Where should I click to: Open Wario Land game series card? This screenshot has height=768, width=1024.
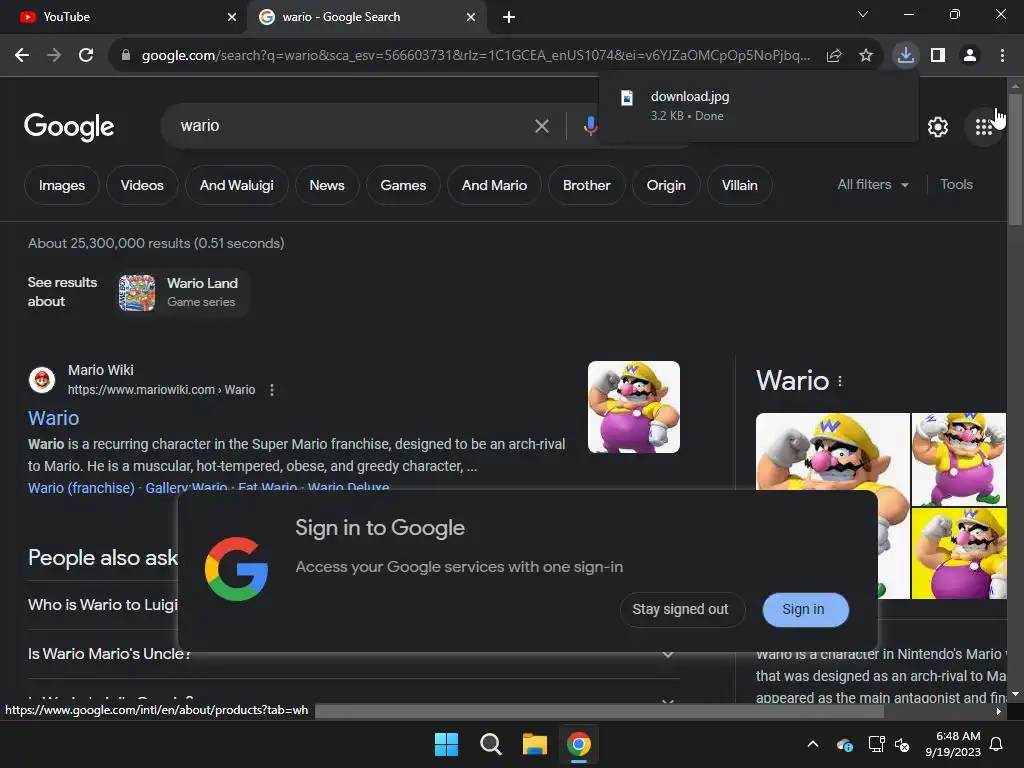(183, 293)
